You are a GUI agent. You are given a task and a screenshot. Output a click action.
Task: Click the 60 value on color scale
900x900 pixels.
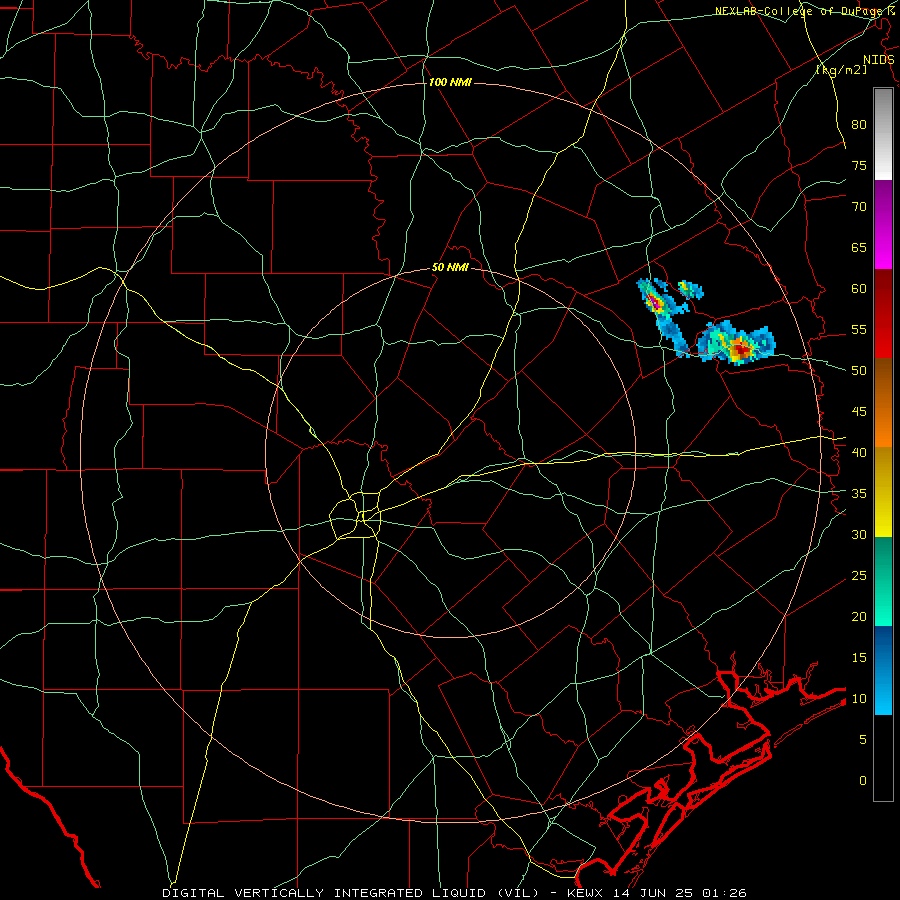click(859, 289)
